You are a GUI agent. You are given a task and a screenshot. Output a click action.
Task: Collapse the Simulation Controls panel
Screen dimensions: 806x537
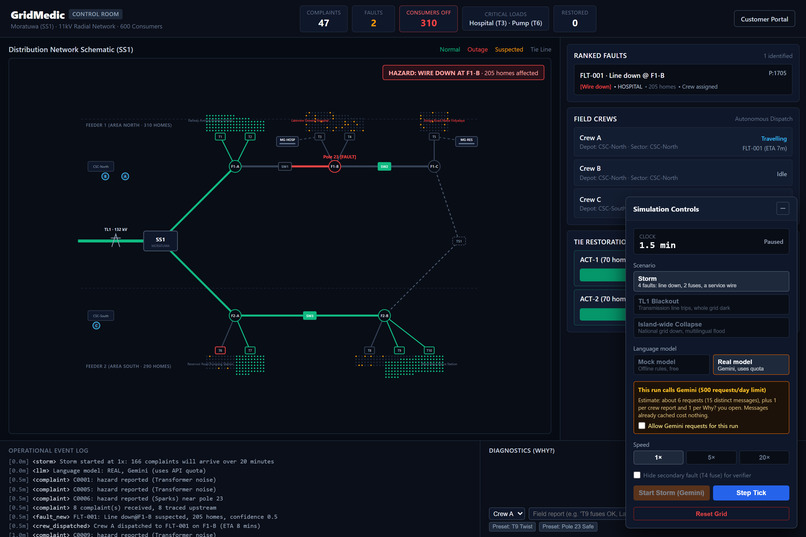(x=782, y=209)
